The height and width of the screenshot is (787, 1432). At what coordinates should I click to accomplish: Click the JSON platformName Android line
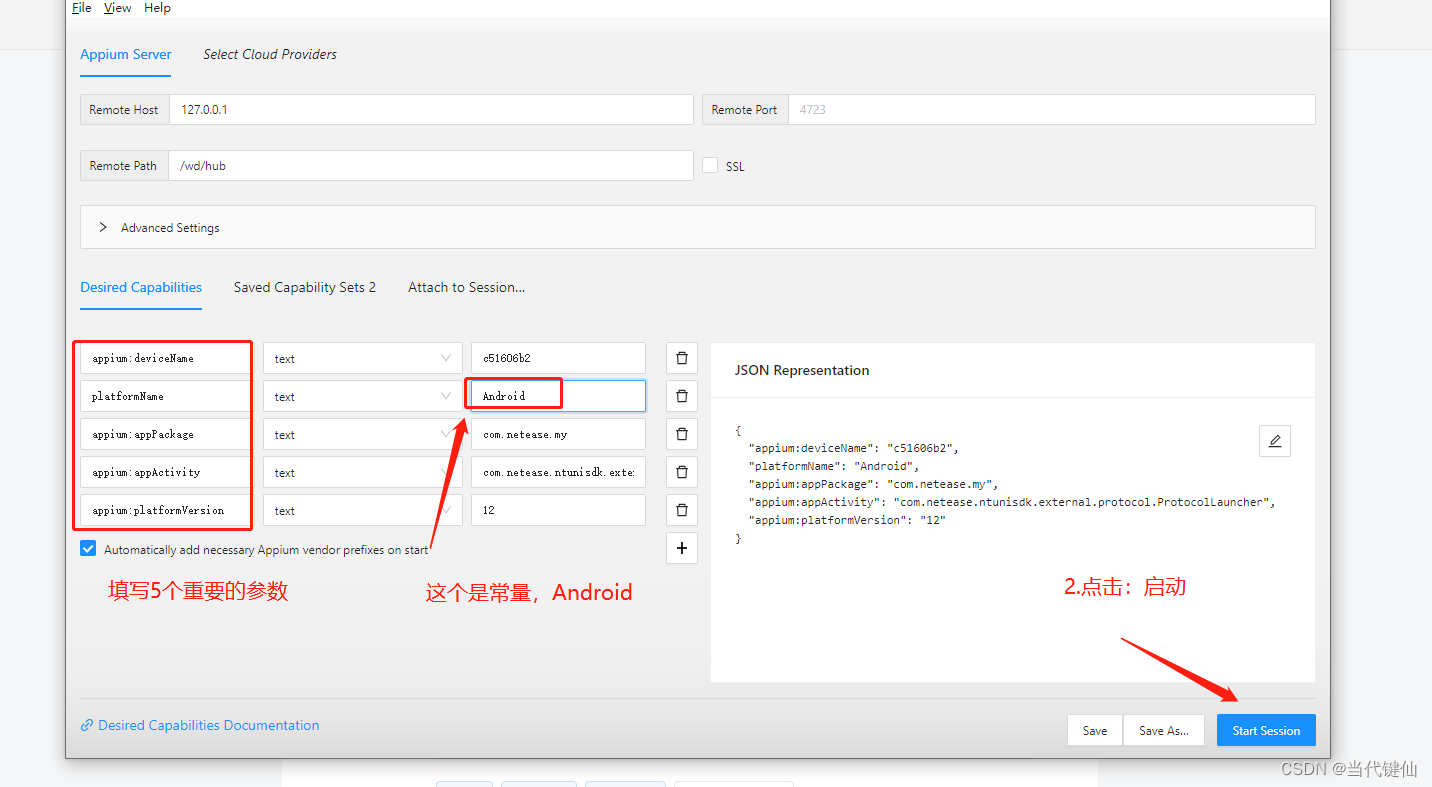coord(833,466)
